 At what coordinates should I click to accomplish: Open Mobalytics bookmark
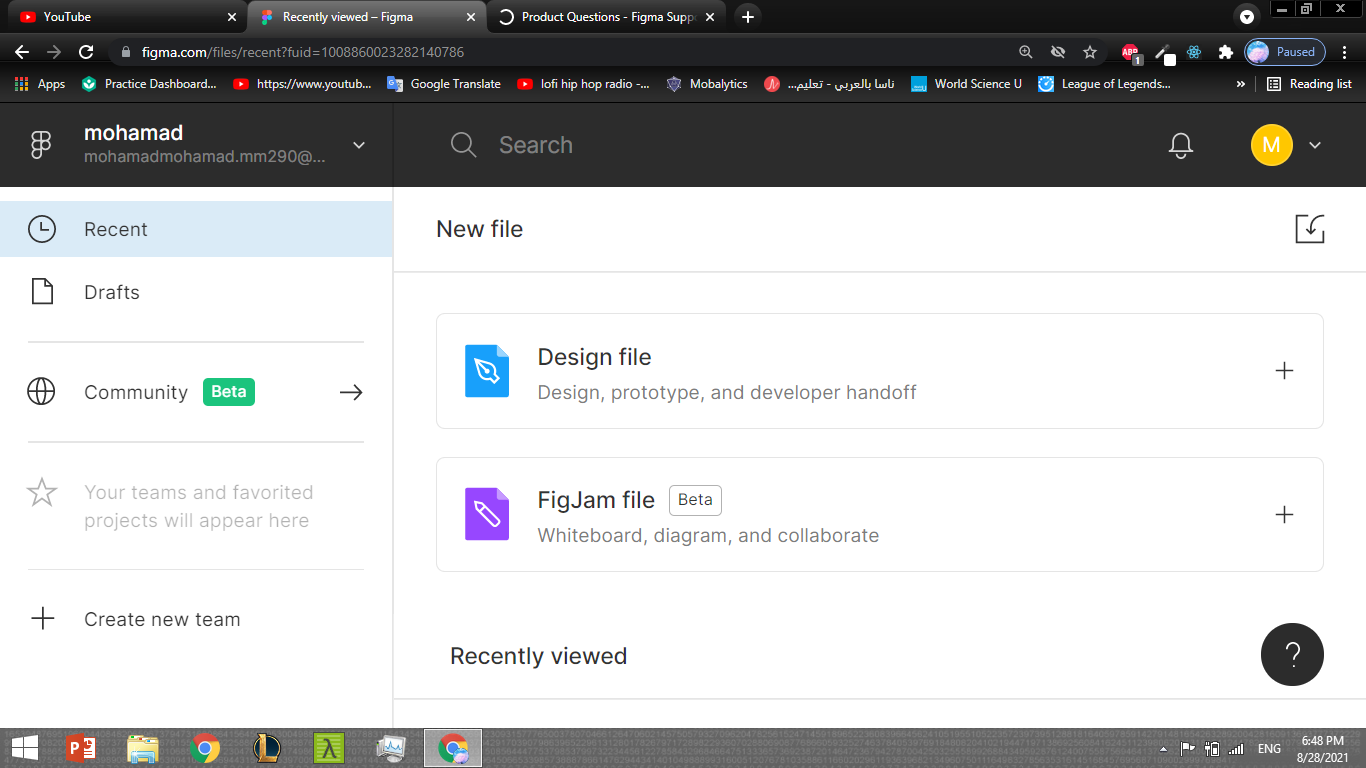click(707, 84)
